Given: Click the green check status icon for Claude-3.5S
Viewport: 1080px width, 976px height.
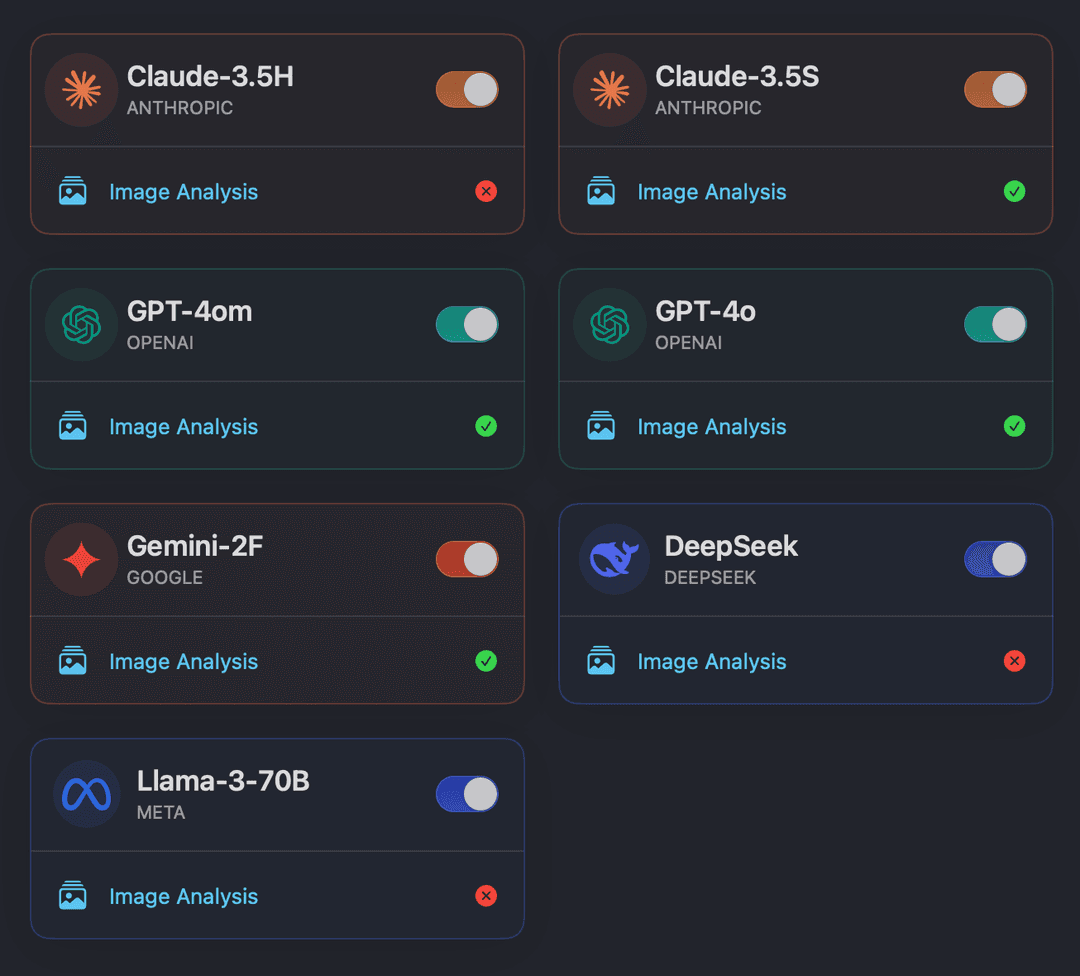Looking at the screenshot, I should pos(1015,191).
